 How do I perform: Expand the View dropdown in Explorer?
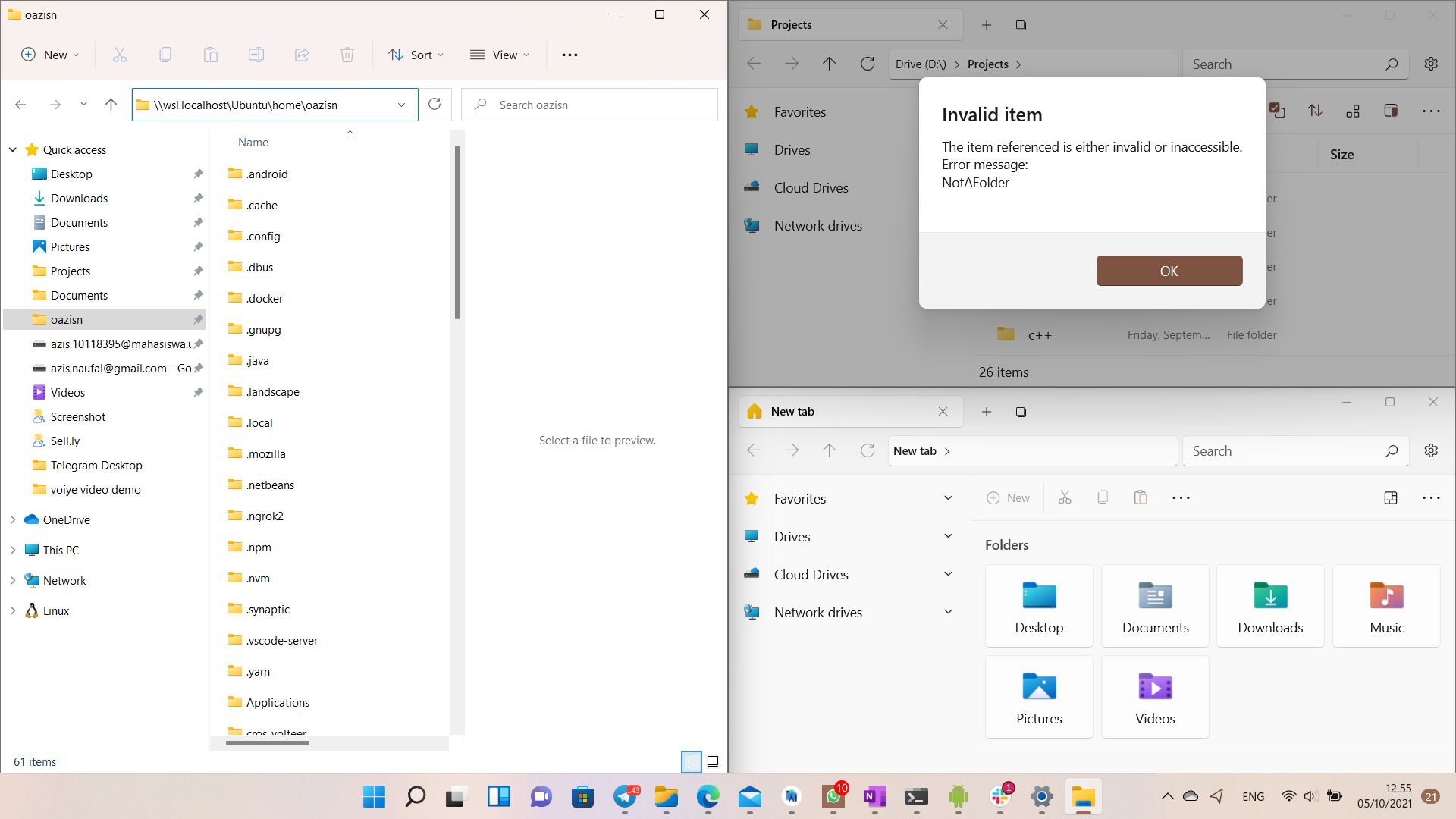[500, 54]
